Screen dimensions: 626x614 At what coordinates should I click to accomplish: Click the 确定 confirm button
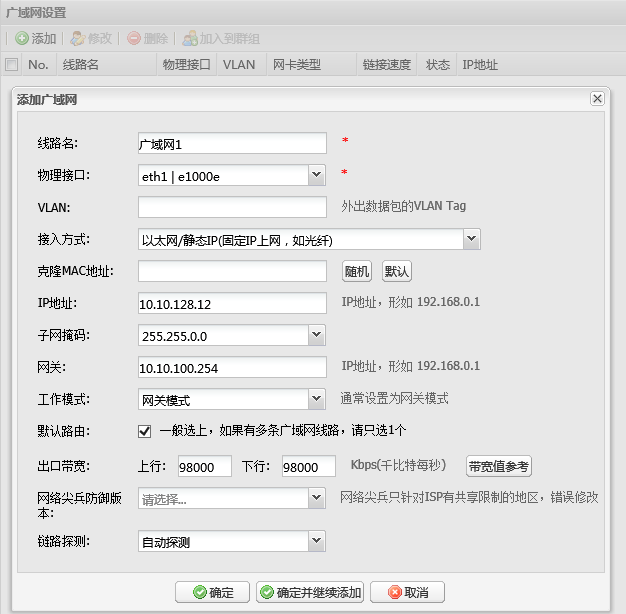coord(212,592)
